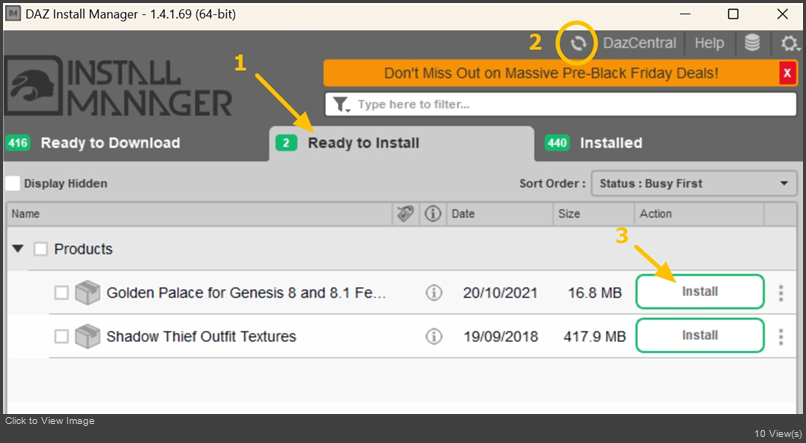Collapse the Products group triangle

pos(18,249)
